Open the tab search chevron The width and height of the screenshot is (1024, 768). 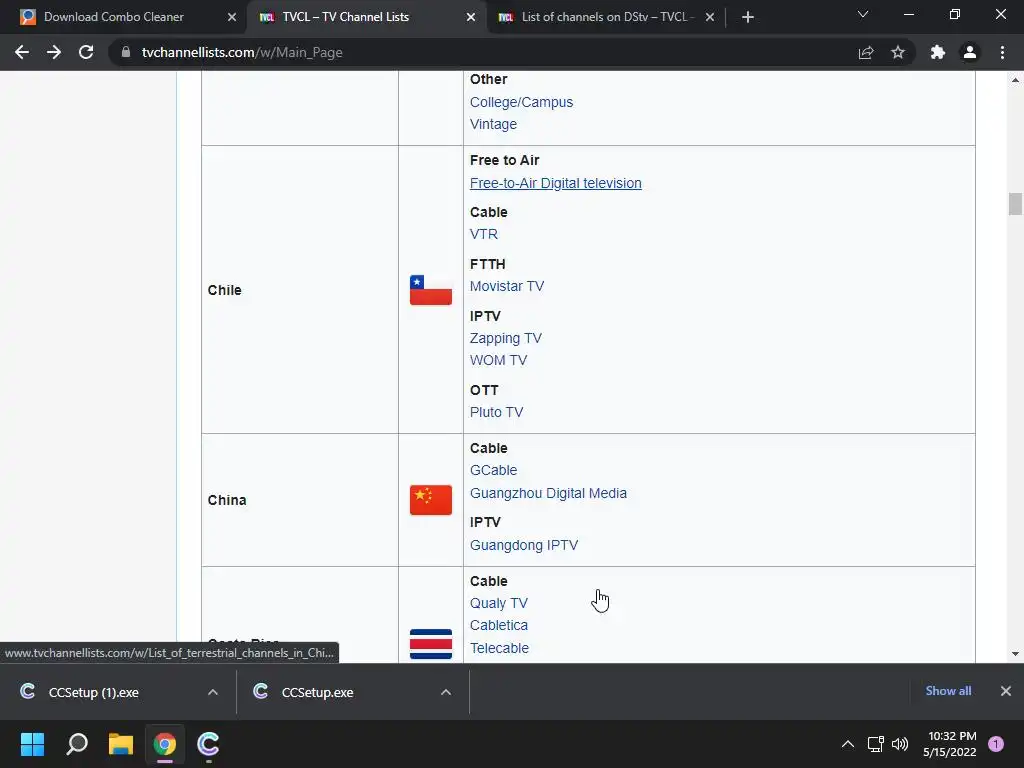(x=863, y=14)
